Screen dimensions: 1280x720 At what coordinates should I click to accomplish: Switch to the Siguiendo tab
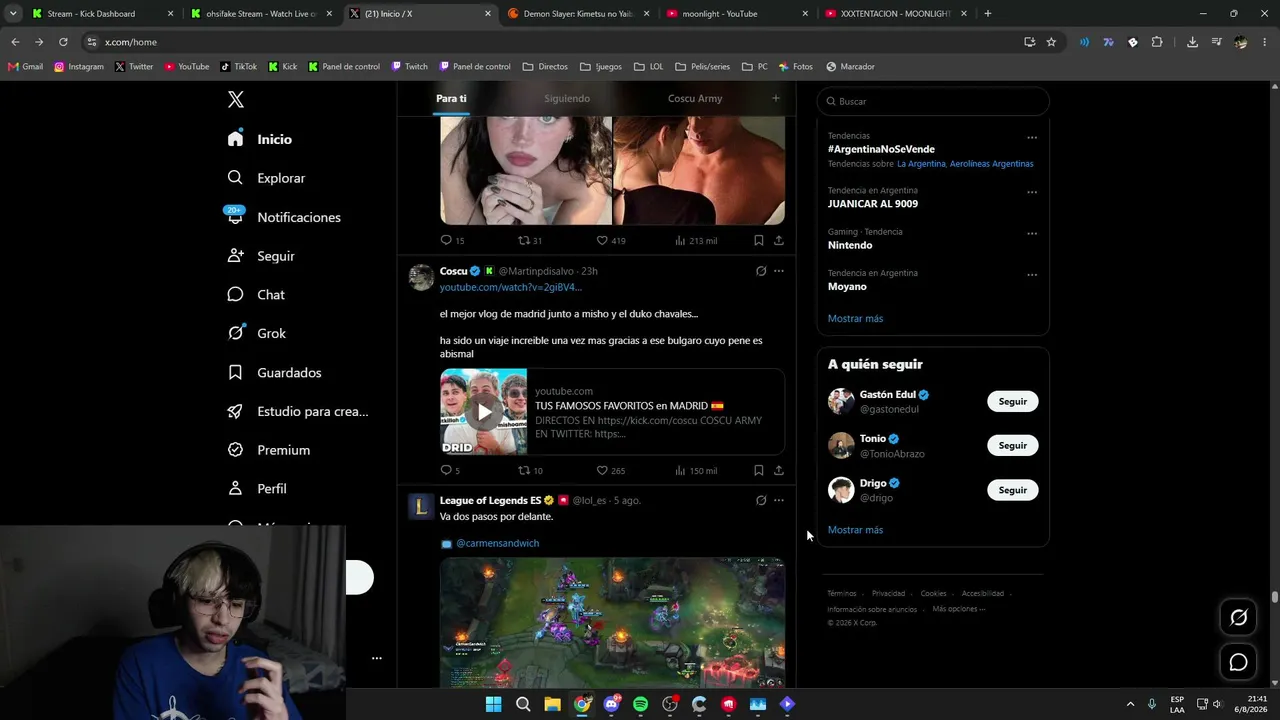tap(567, 98)
